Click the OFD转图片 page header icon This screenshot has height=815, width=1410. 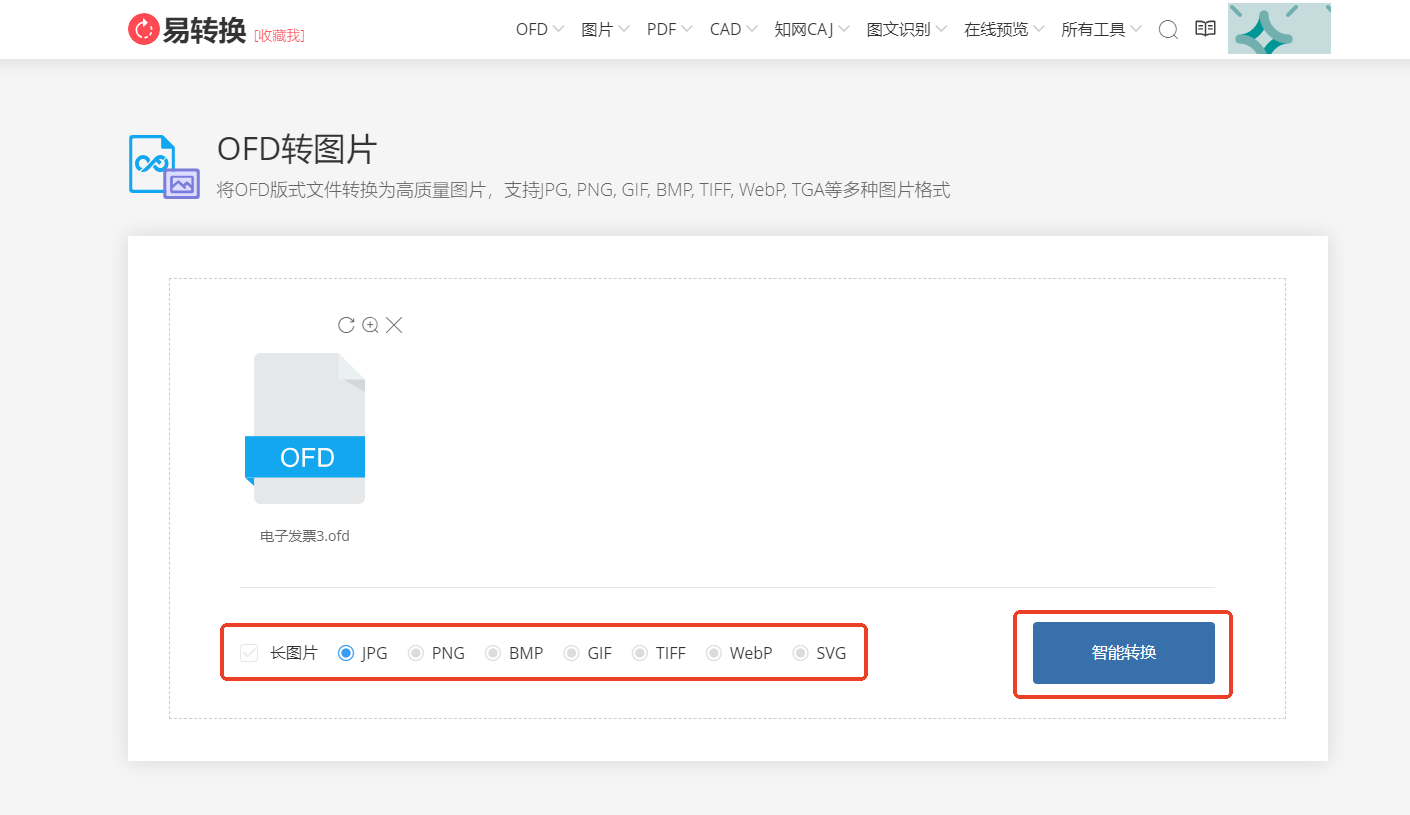click(163, 165)
